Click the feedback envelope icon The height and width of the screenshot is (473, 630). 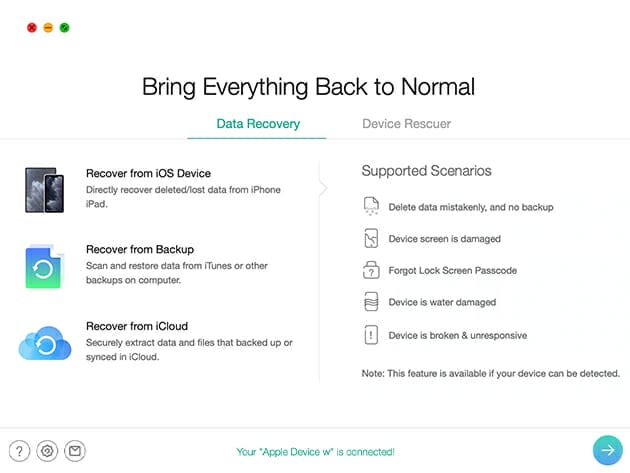tap(75, 451)
